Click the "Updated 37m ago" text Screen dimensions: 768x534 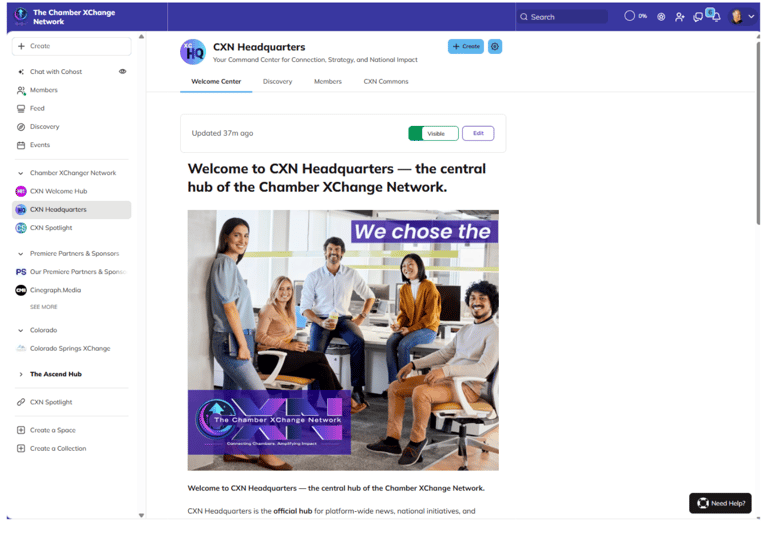point(222,133)
